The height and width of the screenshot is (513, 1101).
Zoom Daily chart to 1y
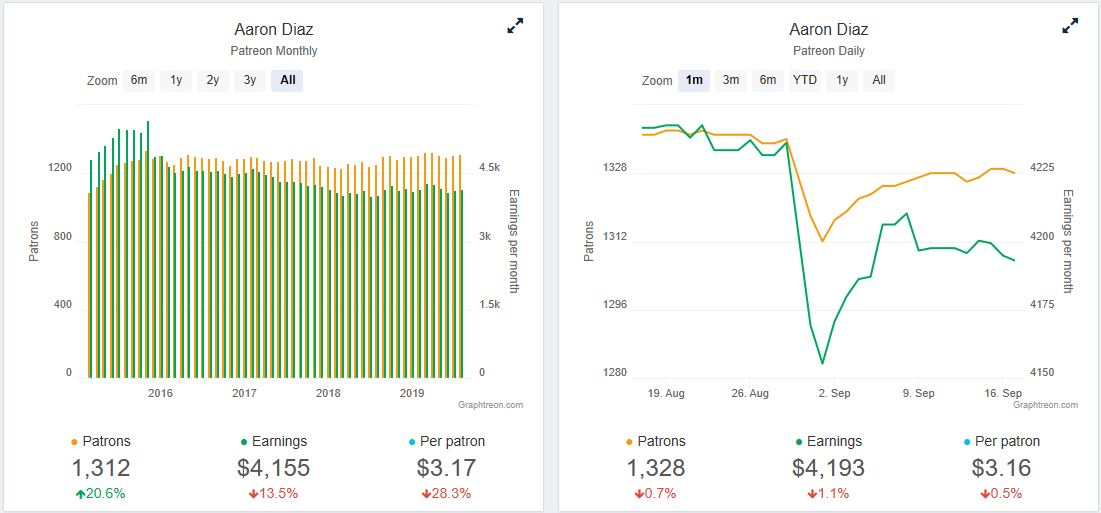click(842, 80)
